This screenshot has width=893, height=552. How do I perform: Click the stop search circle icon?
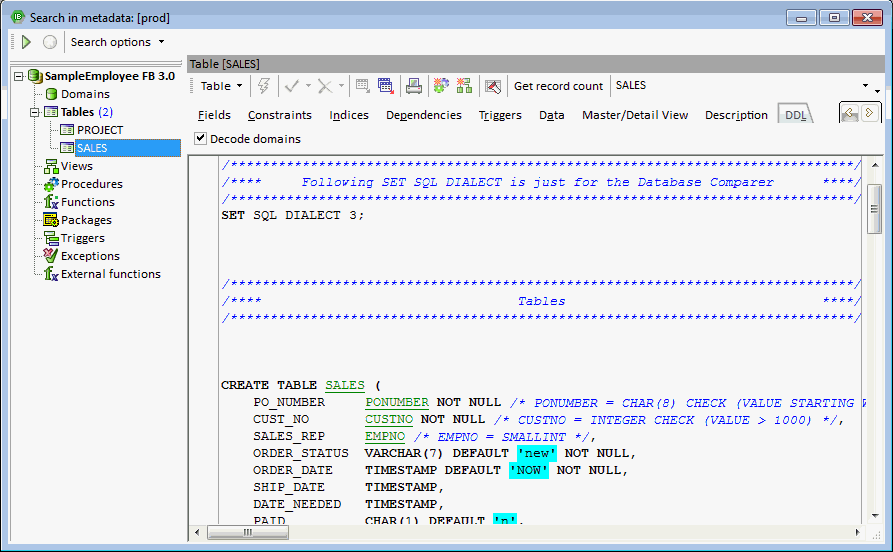click(50, 42)
